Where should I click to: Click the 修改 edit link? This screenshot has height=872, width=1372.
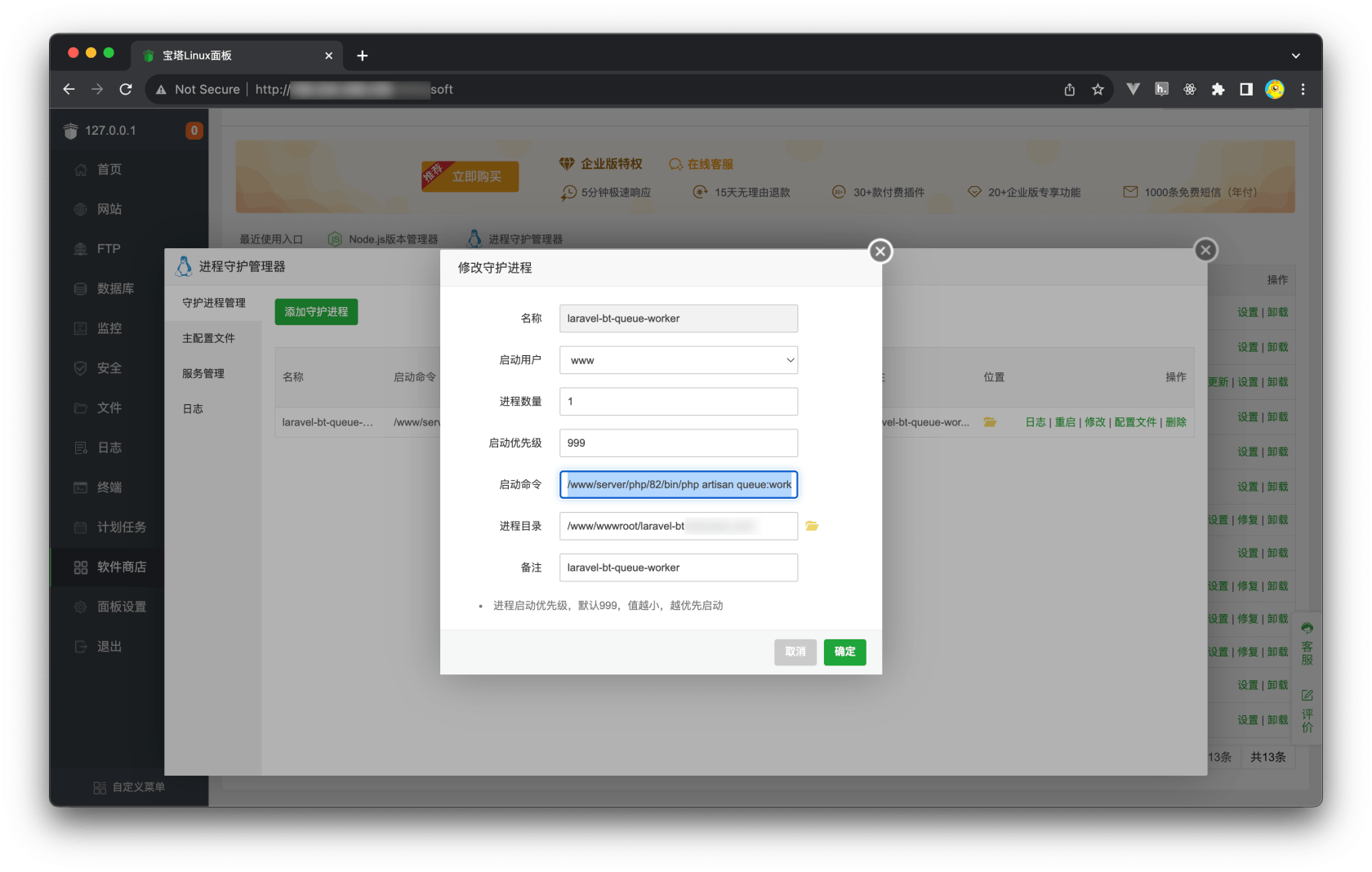click(1094, 422)
